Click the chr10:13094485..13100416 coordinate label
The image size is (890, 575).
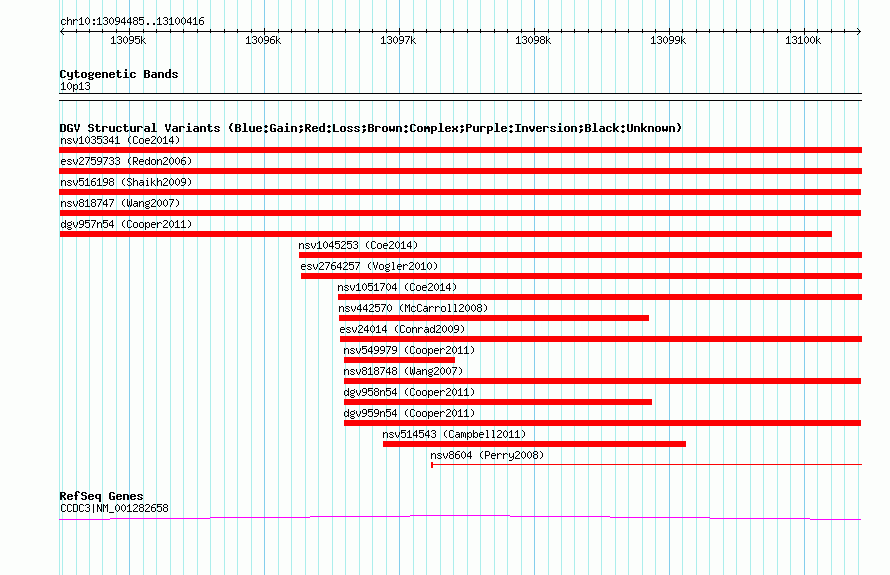pos(132,21)
